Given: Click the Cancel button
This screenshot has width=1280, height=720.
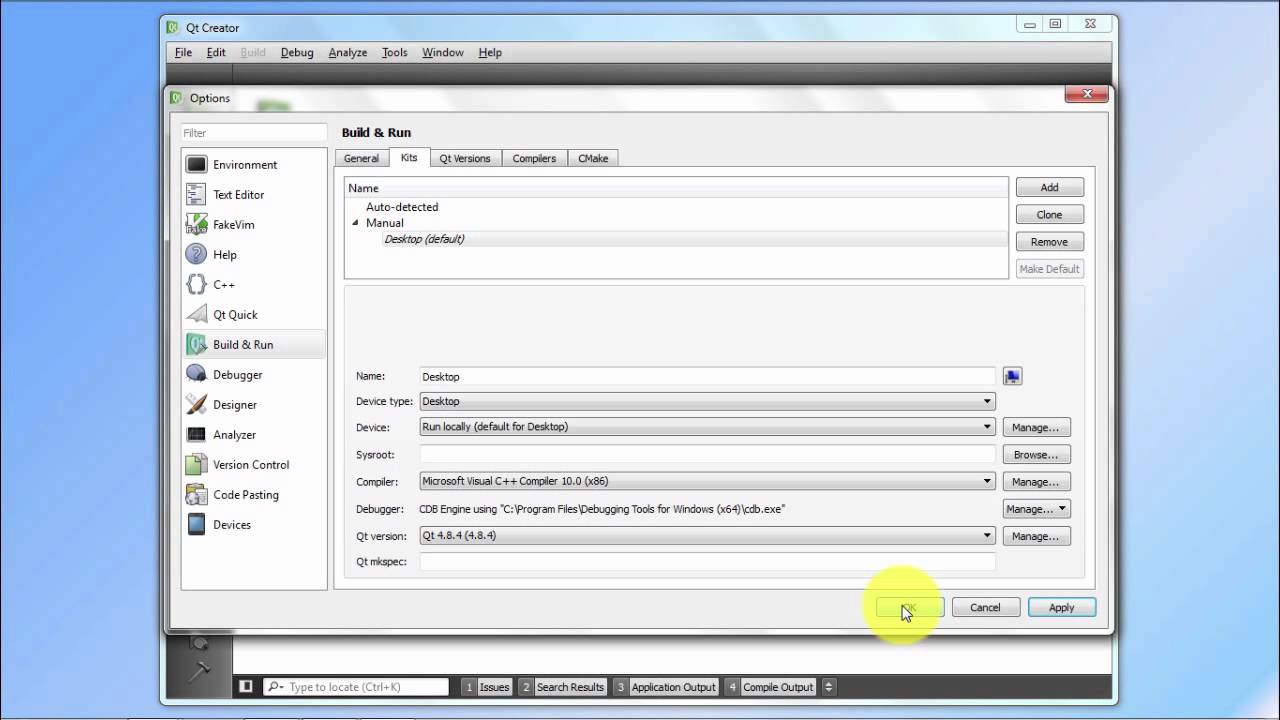Looking at the screenshot, I should pyautogui.click(x=985, y=607).
